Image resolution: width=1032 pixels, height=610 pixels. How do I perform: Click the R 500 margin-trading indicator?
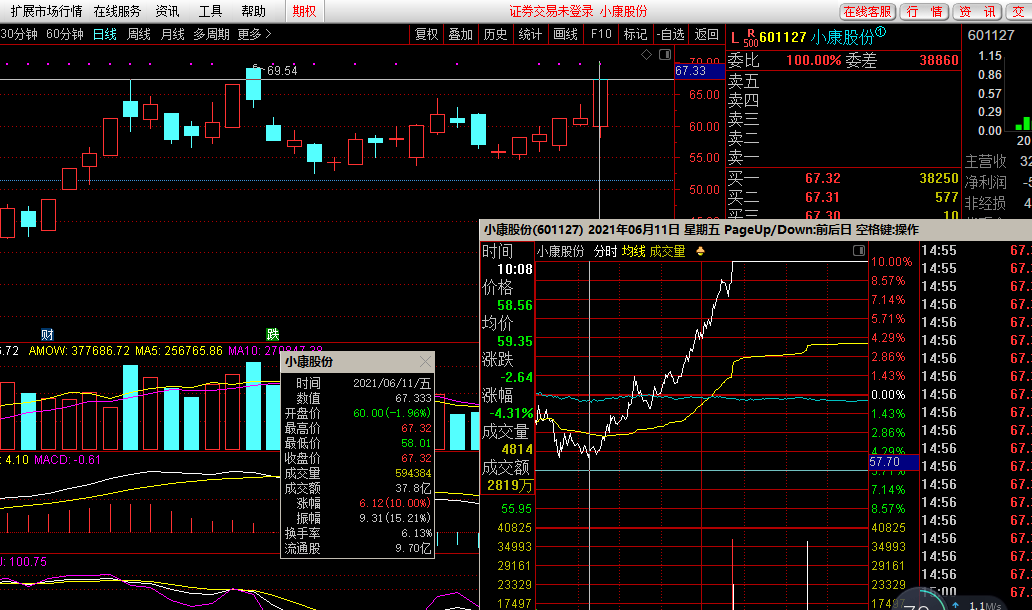tap(751, 38)
